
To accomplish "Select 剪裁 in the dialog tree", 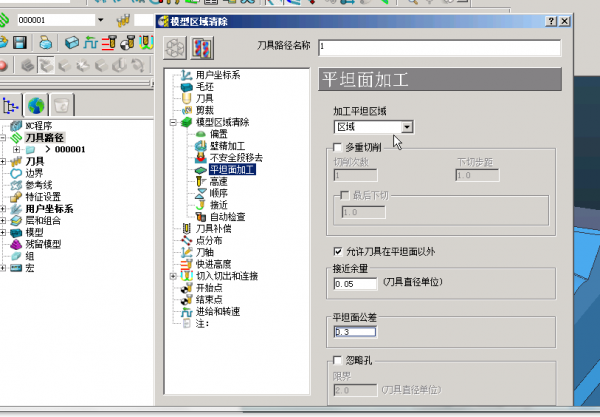I will [x=204, y=111].
